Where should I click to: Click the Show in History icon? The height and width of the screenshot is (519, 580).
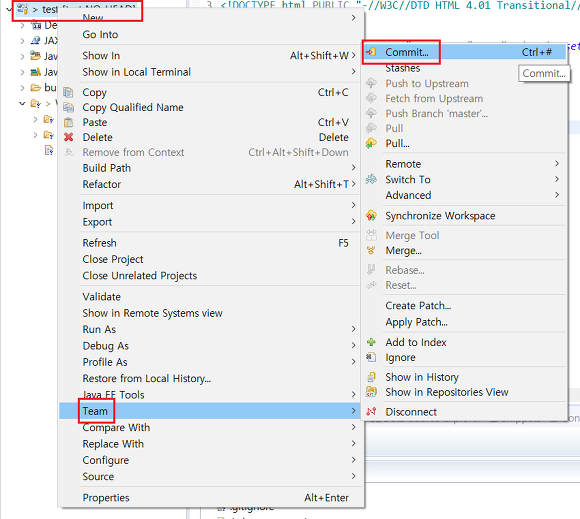pyautogui.click(x=371, y=377)
